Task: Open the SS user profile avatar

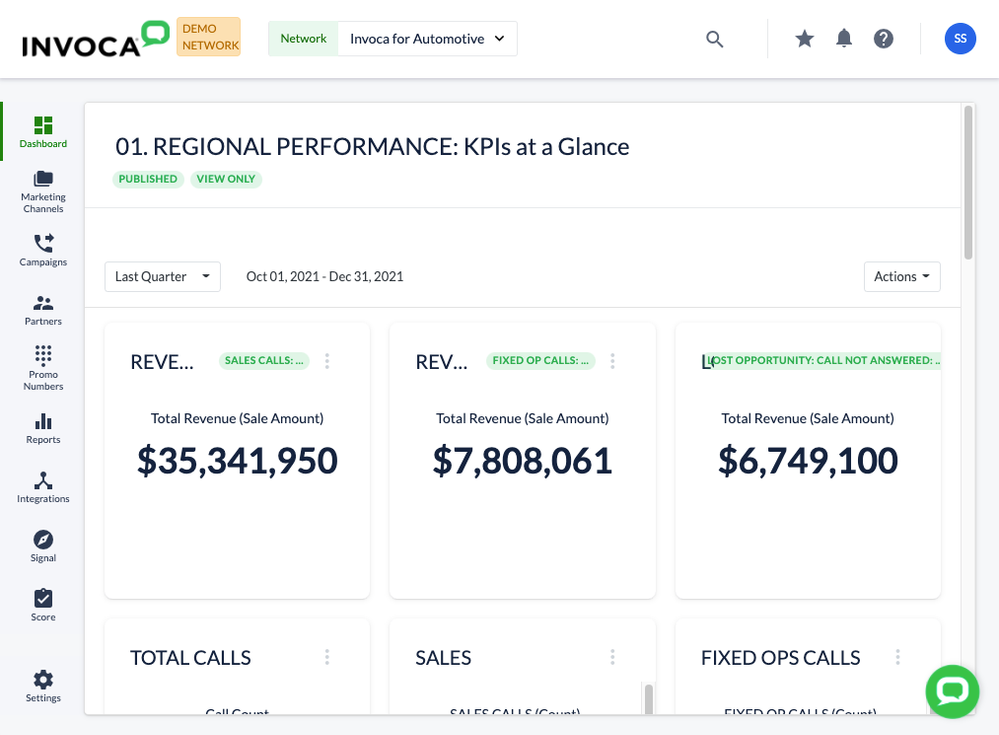Action: pos(960,39)
